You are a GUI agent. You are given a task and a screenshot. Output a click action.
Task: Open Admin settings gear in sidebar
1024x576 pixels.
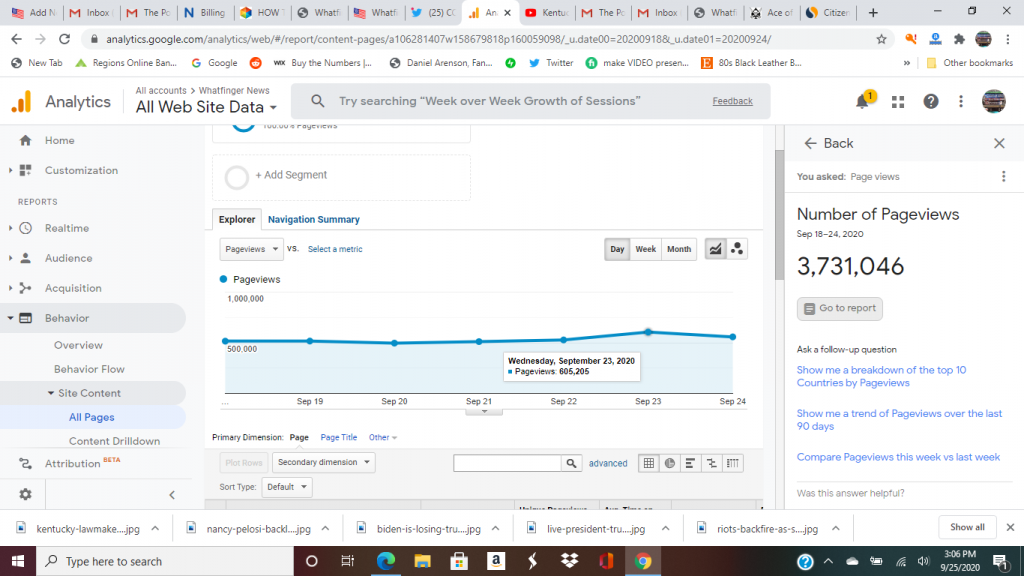point(25,494)
